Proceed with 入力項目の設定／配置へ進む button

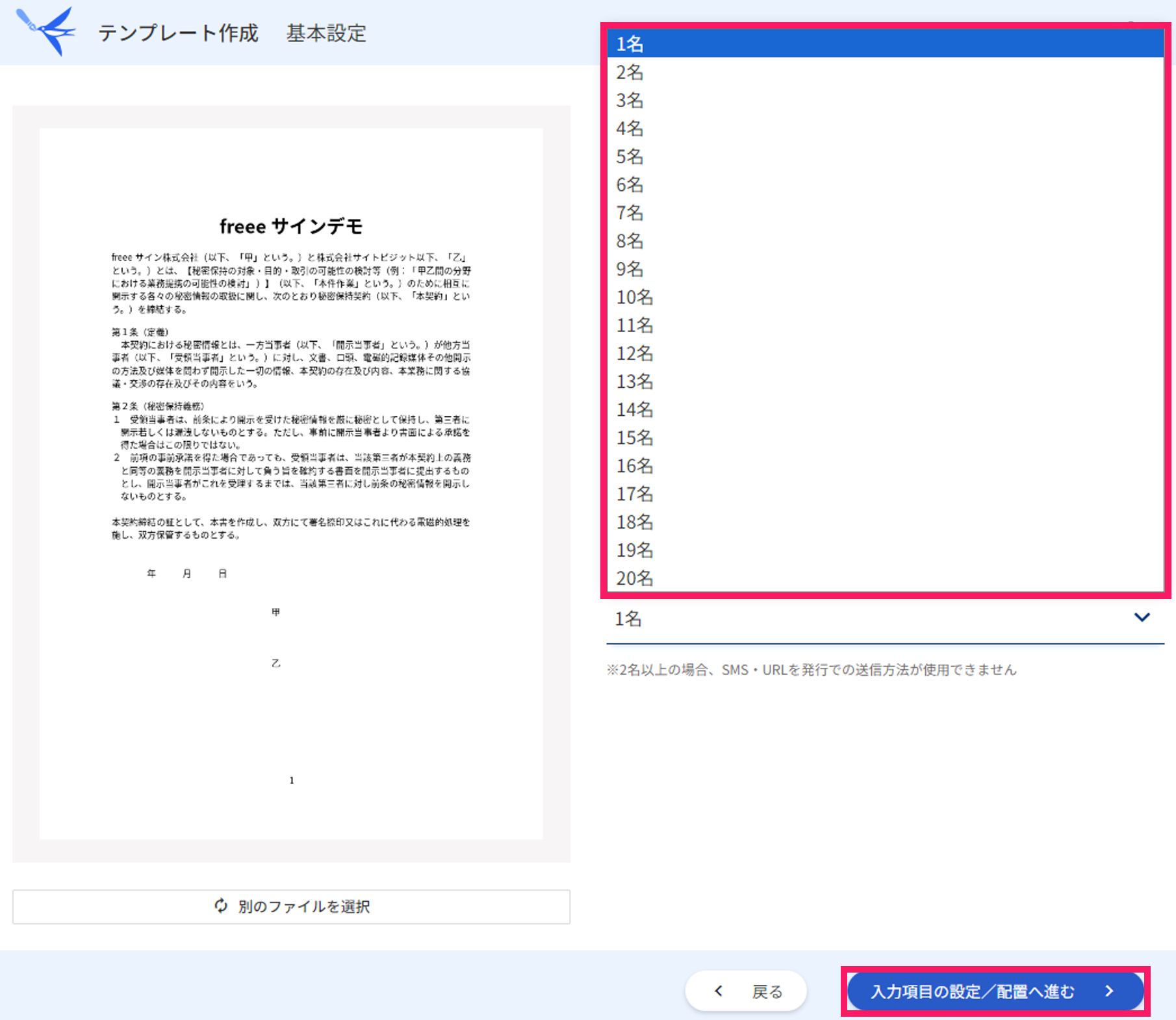pyautogui.click(x=995, y=991)
